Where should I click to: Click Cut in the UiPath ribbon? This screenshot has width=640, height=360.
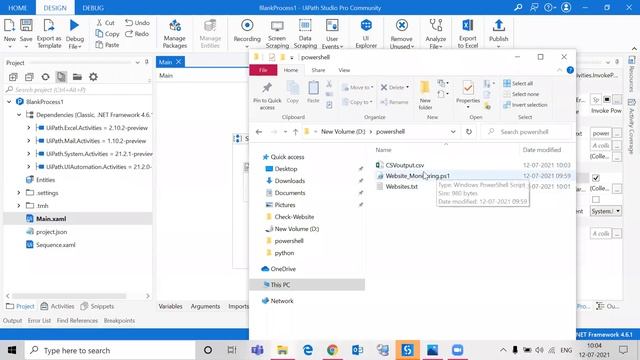click(x=105, y=23)
